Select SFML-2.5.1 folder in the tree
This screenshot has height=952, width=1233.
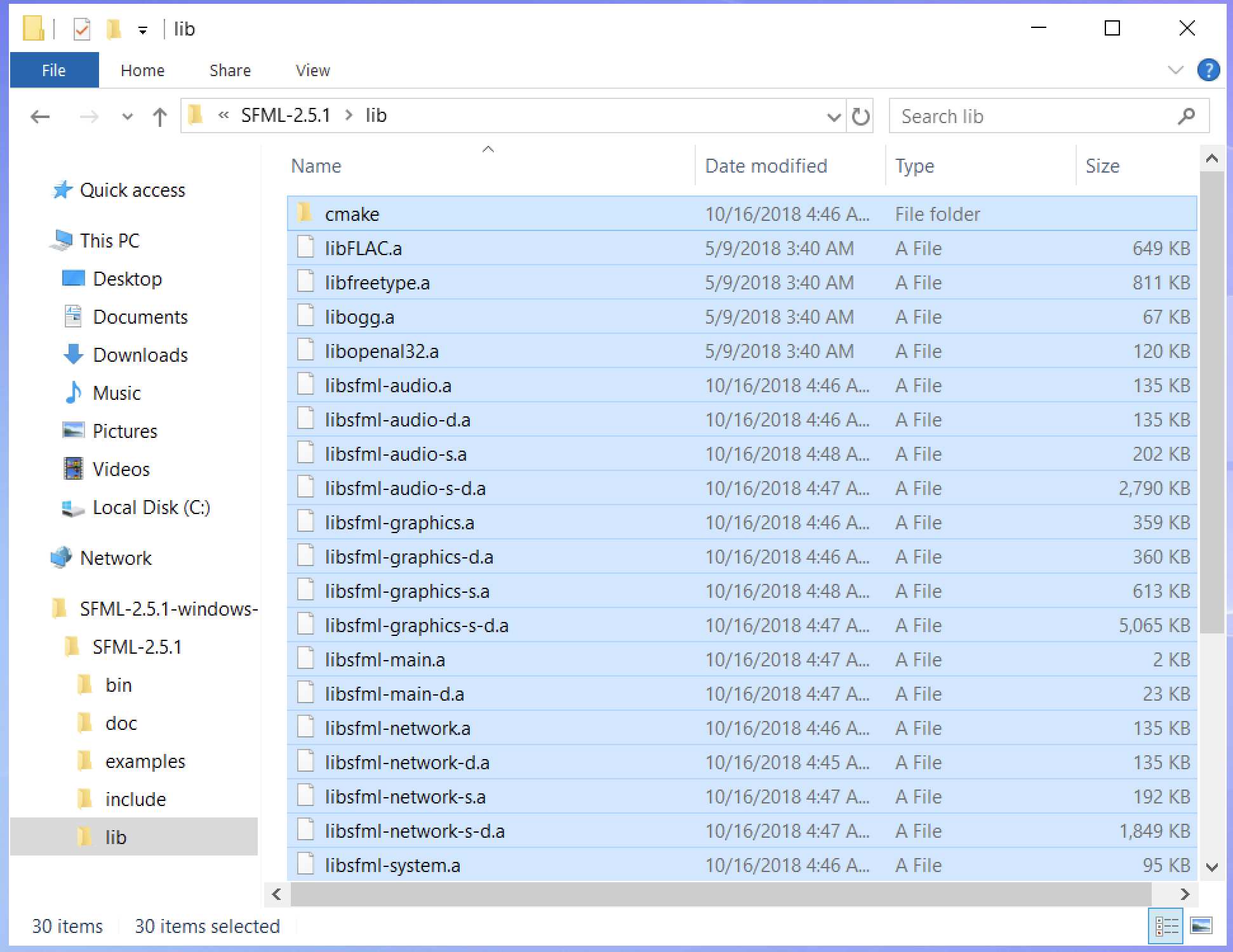(137, 647)
